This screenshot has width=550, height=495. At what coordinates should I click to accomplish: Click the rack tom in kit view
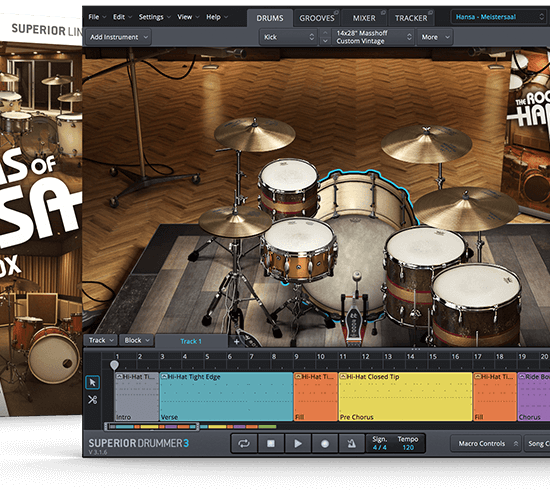[x=289, y=188]
